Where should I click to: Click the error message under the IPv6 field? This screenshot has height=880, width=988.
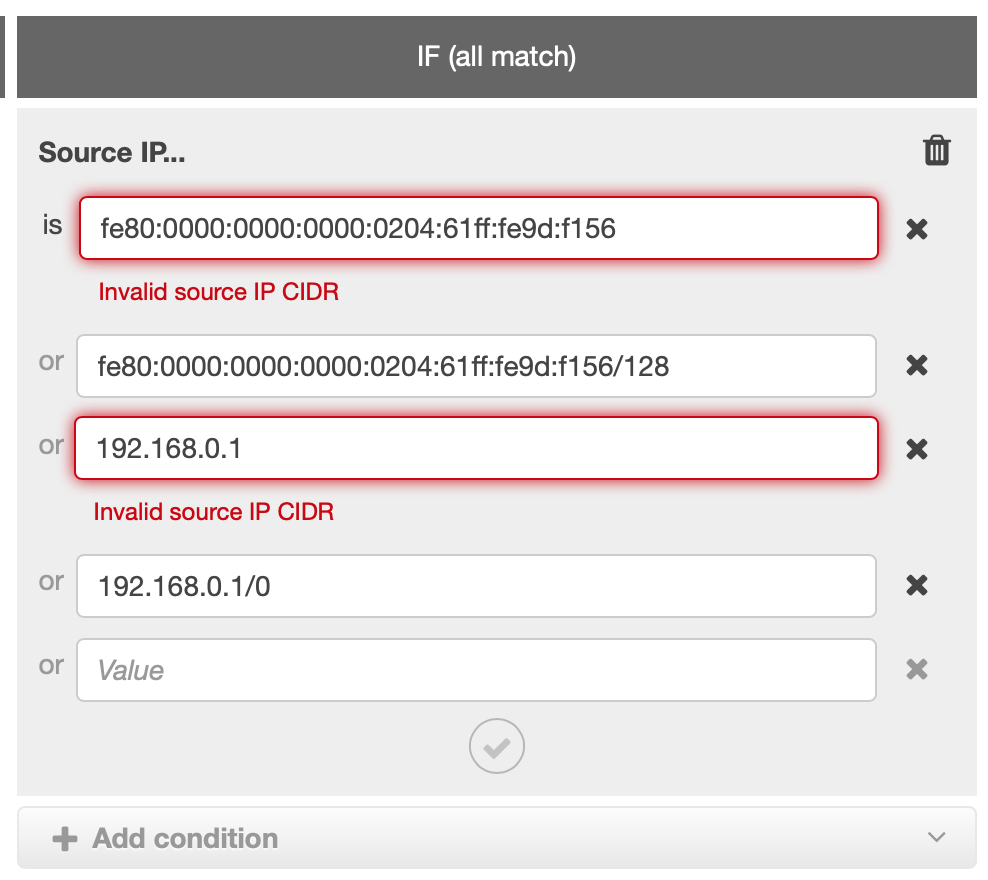219,292
